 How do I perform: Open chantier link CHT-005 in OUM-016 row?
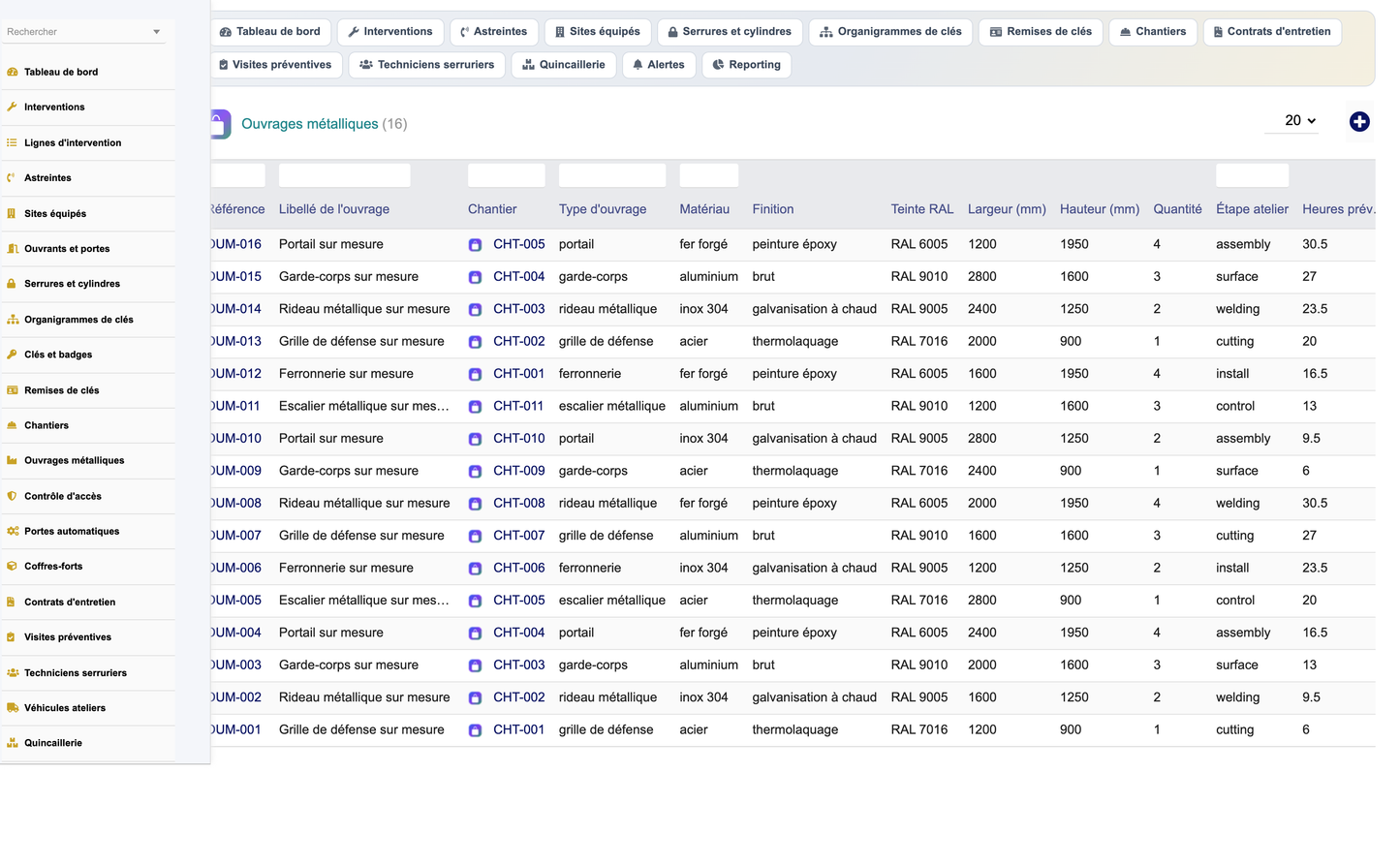click(518, 244)
